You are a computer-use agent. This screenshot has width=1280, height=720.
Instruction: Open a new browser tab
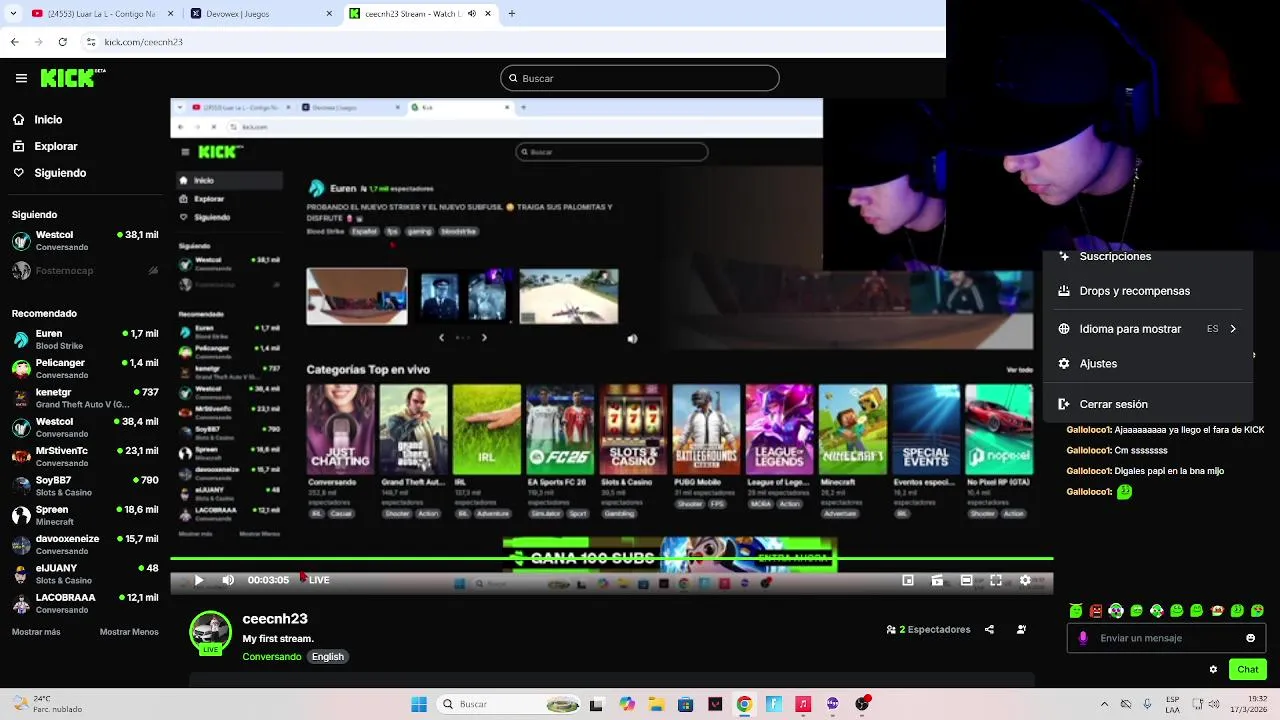click(x=512, y=14)
